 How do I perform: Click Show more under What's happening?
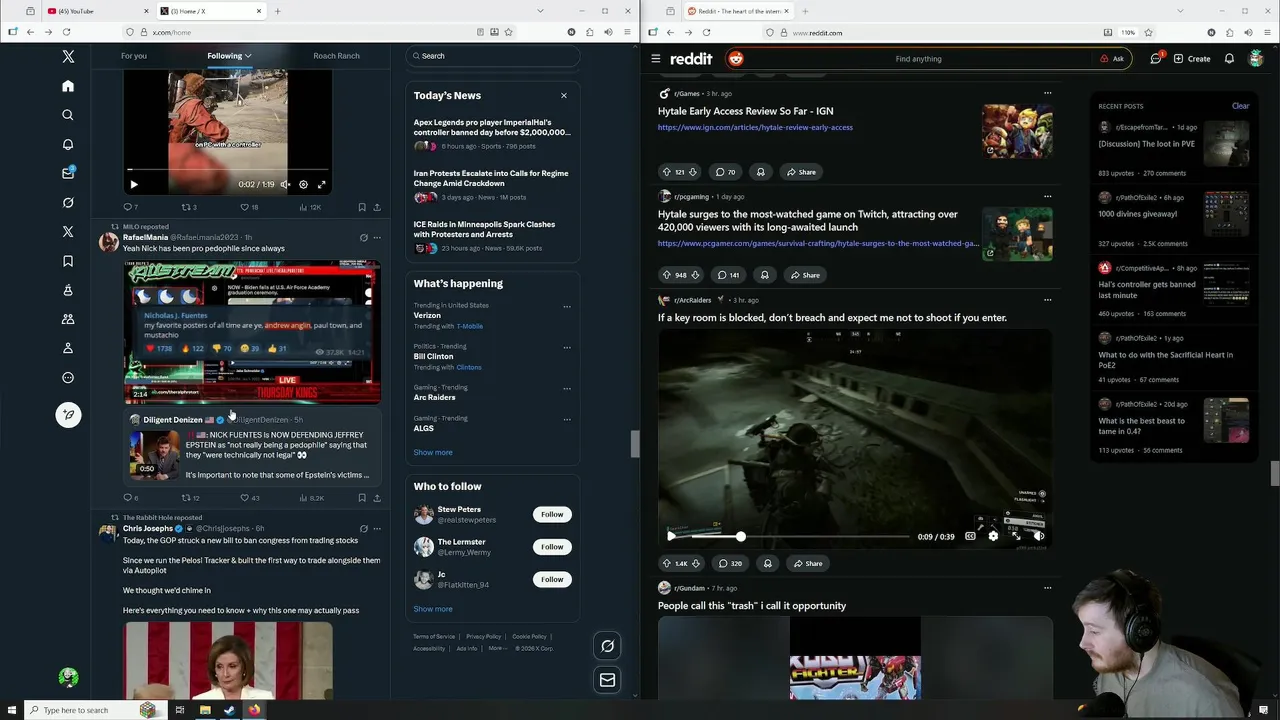pyautogui.click(x=433, y=452)
